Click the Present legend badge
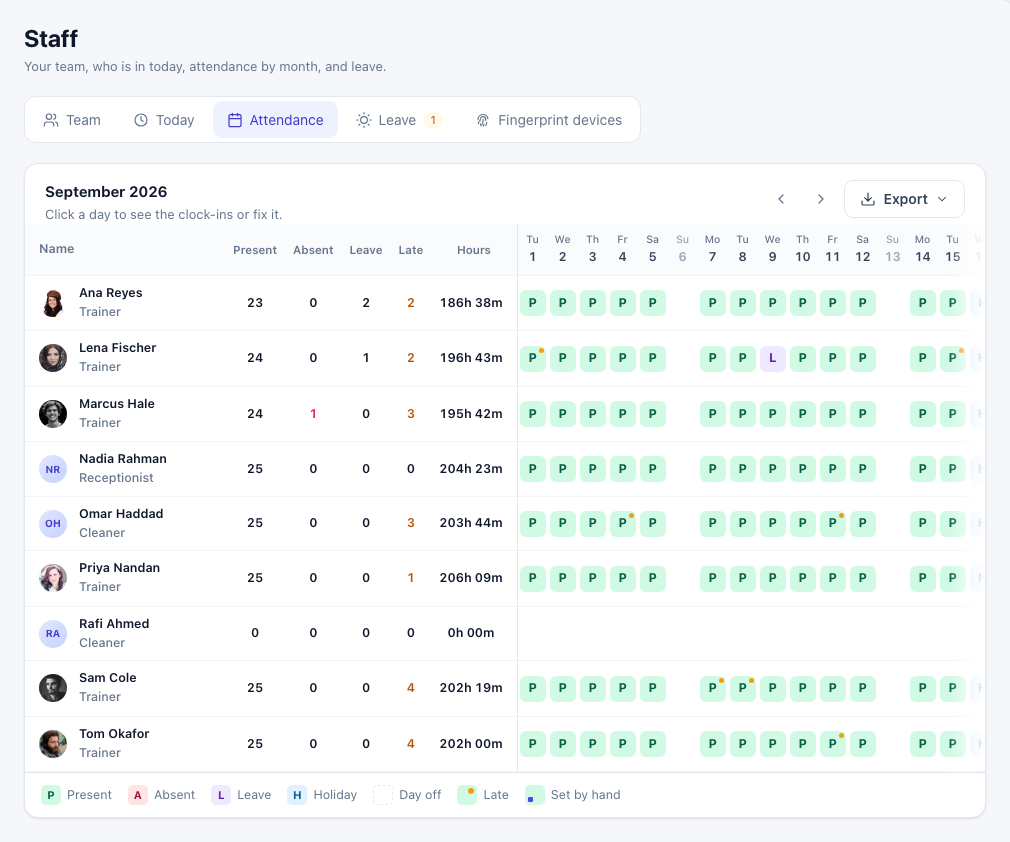This screenshot has height=842, width=1010. [x=50, y=795]
